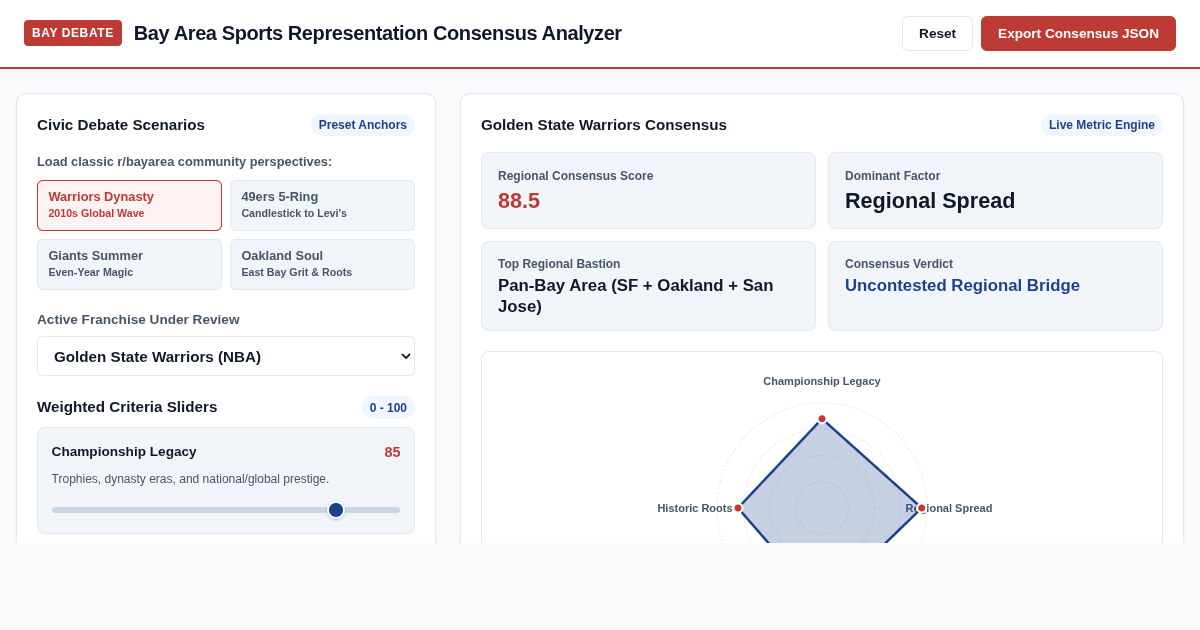Click the Preset Anchors badge
Viewport: 1200px width, 630px height.
(x=363, y=125)
